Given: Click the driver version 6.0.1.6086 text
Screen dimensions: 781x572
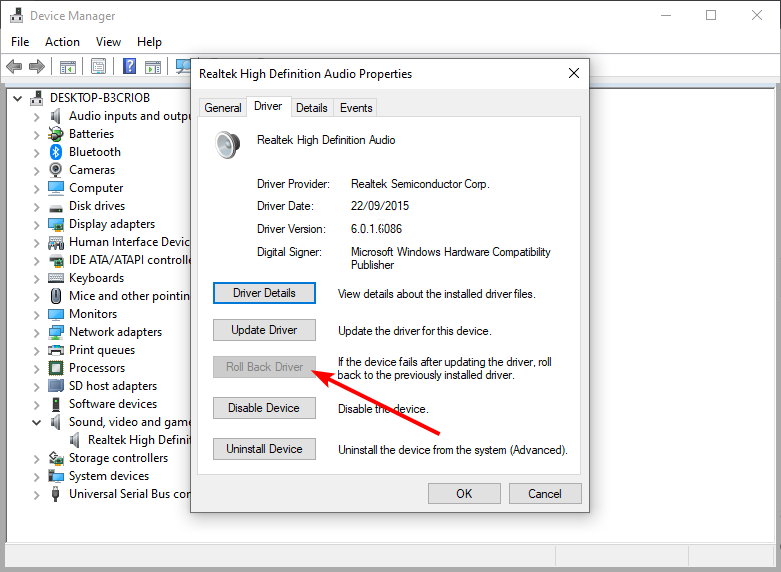Looking at the screenshot, I should 376,229.
